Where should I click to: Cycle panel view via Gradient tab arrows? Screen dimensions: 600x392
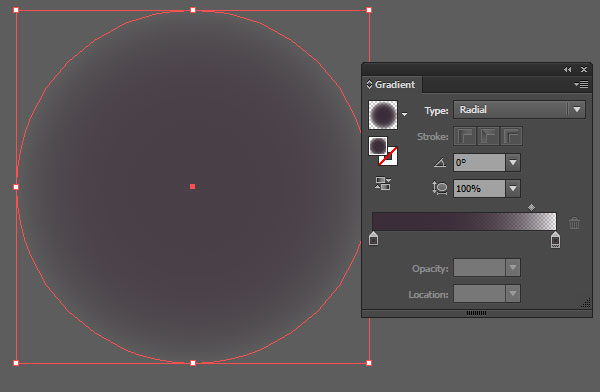click(369, 84)
